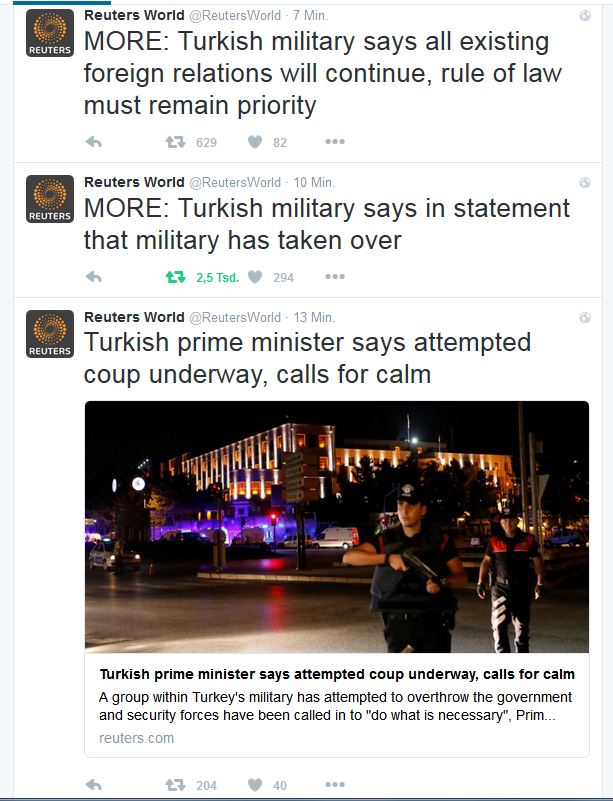Like the tweet with 82 likes
This screenshot has width=613, height=801.
tap(255, 142)
